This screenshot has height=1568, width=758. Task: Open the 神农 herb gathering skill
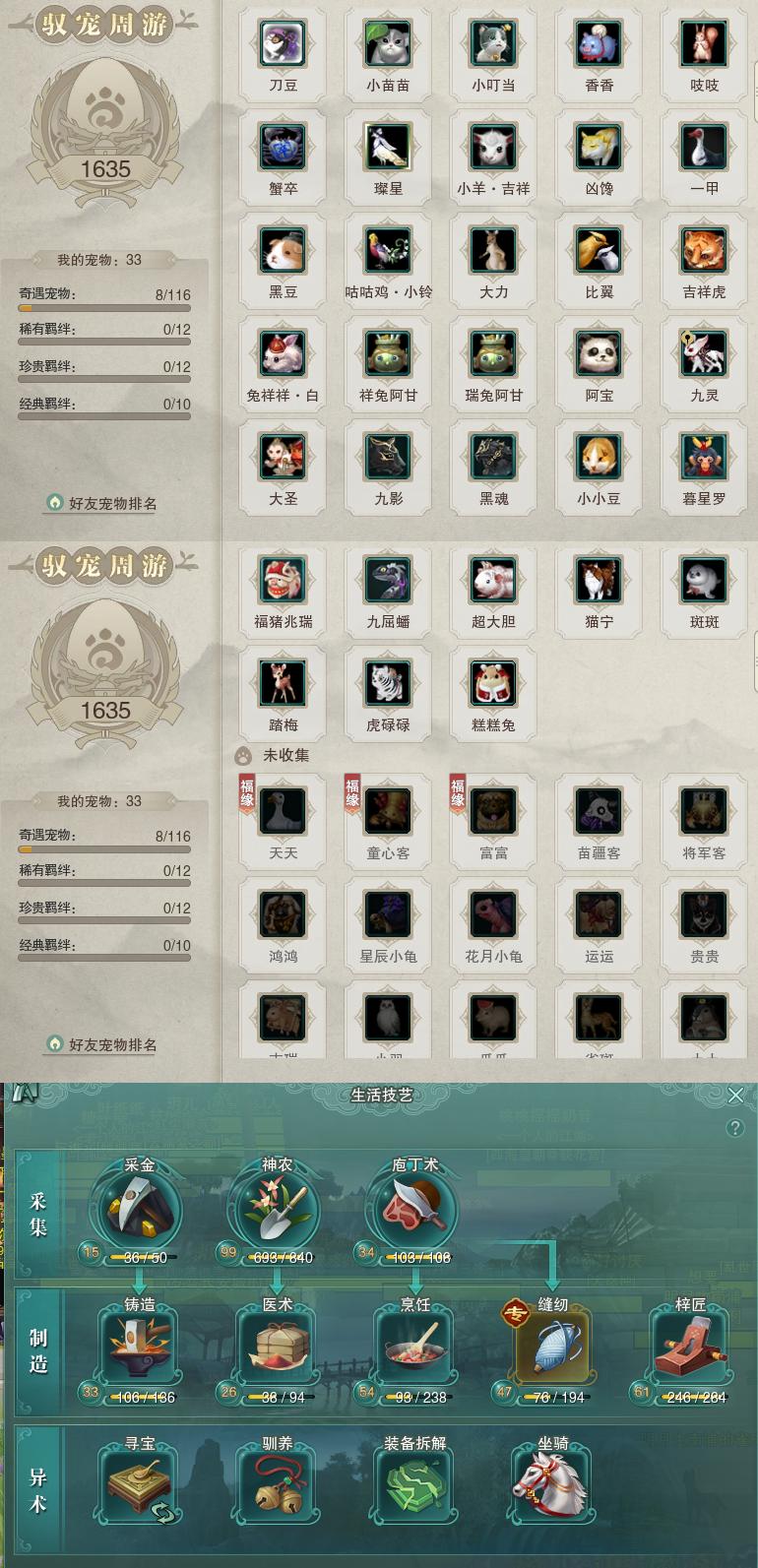pos(278,1209)
